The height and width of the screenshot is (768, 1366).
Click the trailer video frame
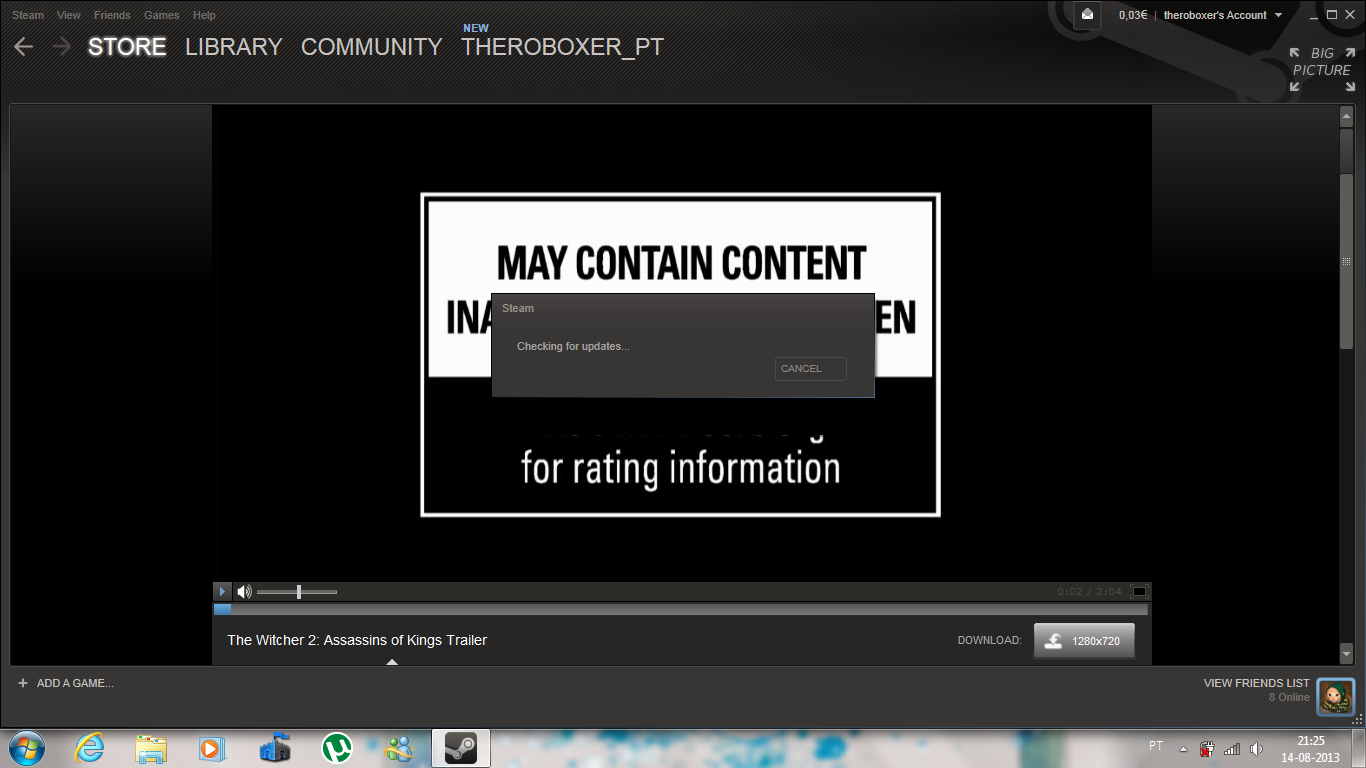click(681, 343)
